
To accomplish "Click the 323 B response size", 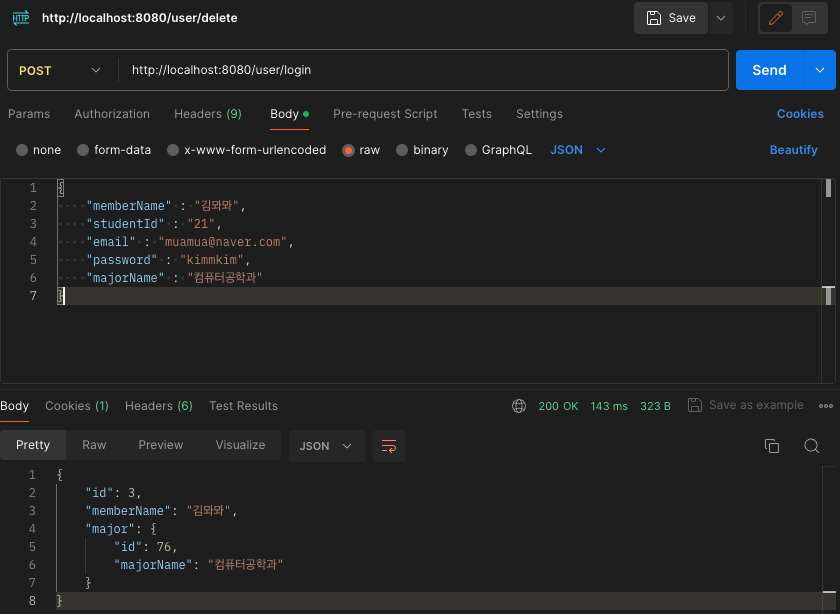I will click(x=655, y=406).
